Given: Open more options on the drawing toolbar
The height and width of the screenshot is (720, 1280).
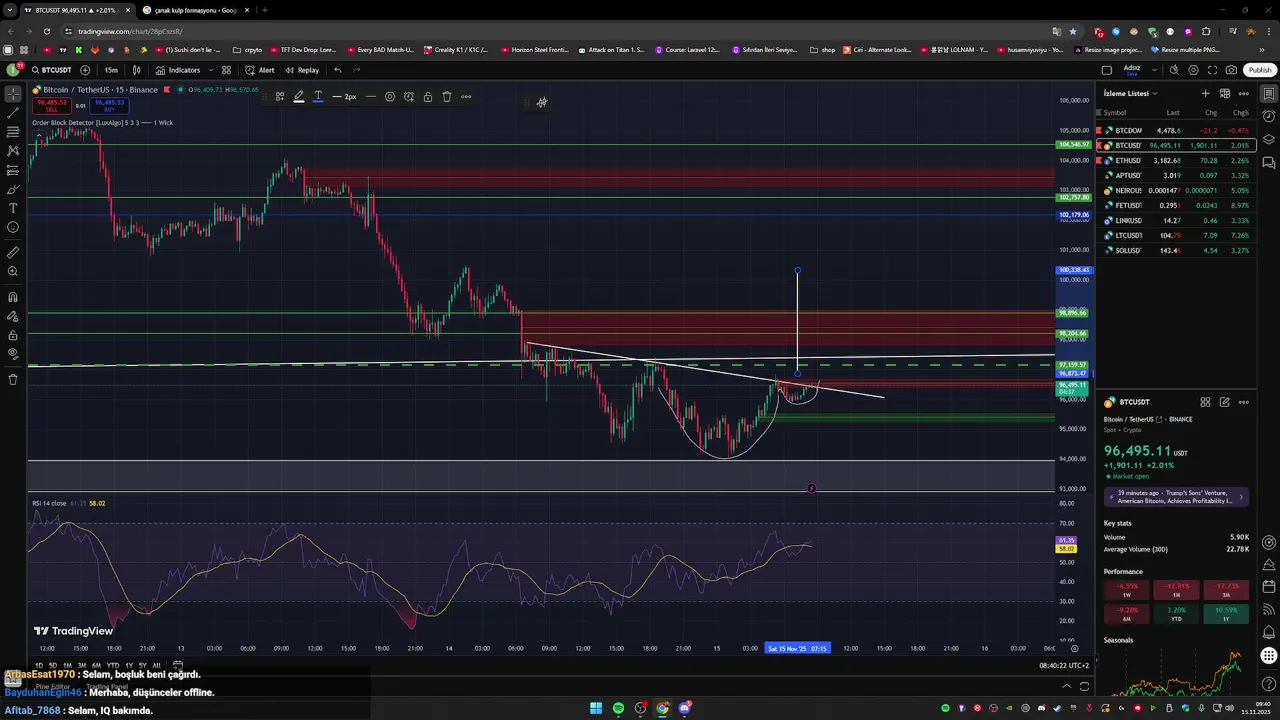Looking at the screenshot, I should point(466,97).
